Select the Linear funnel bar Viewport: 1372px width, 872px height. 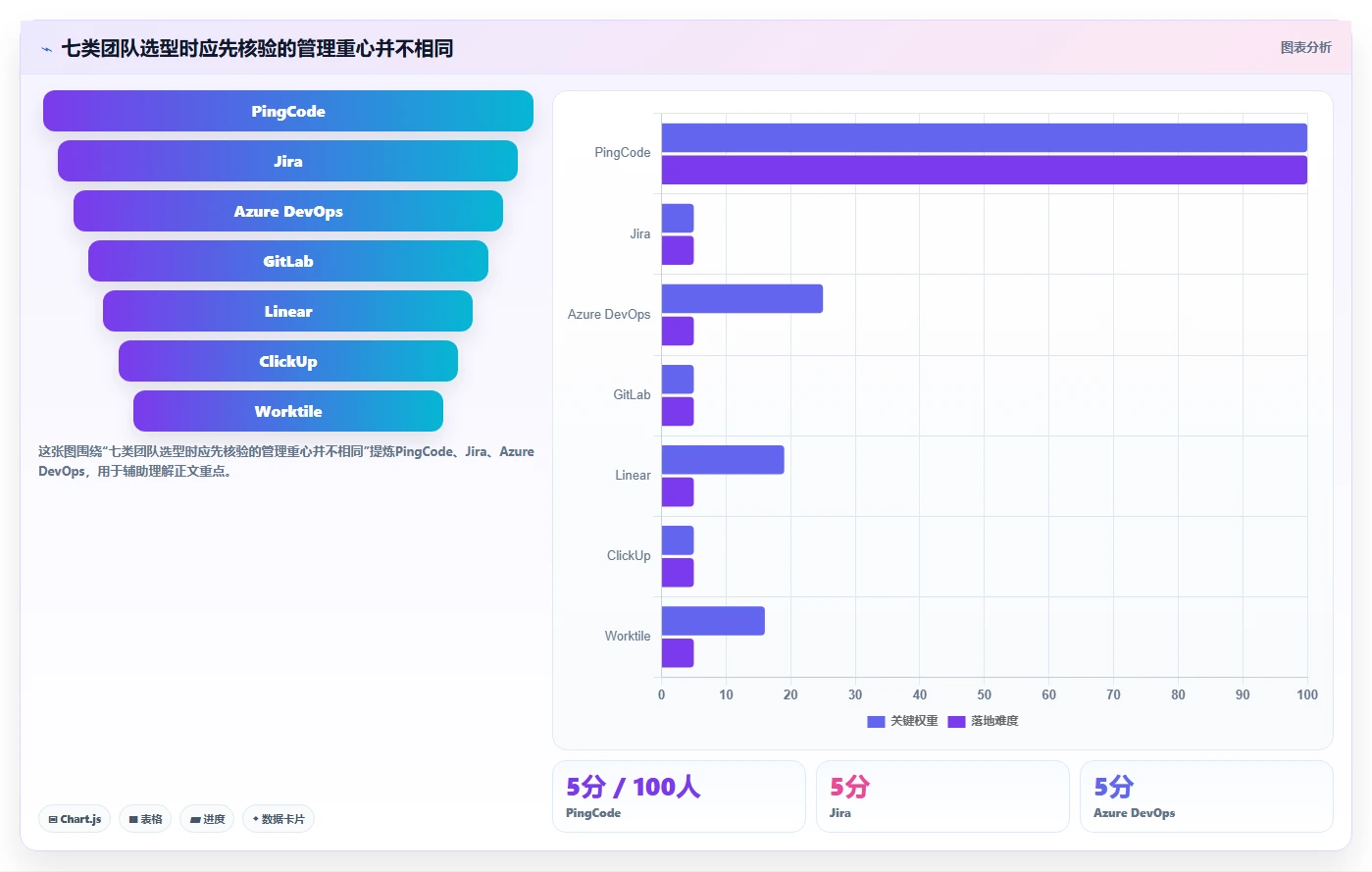point(288,311)
